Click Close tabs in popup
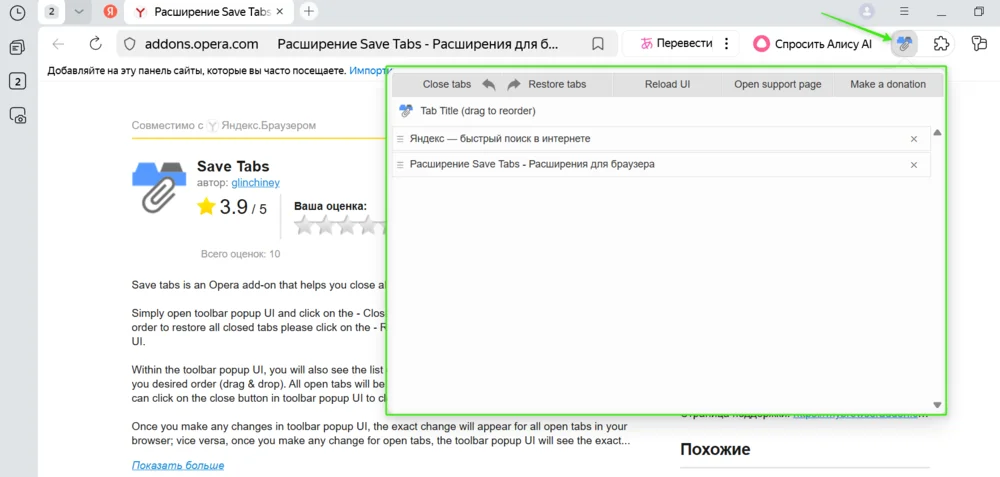 coord(447,84)
